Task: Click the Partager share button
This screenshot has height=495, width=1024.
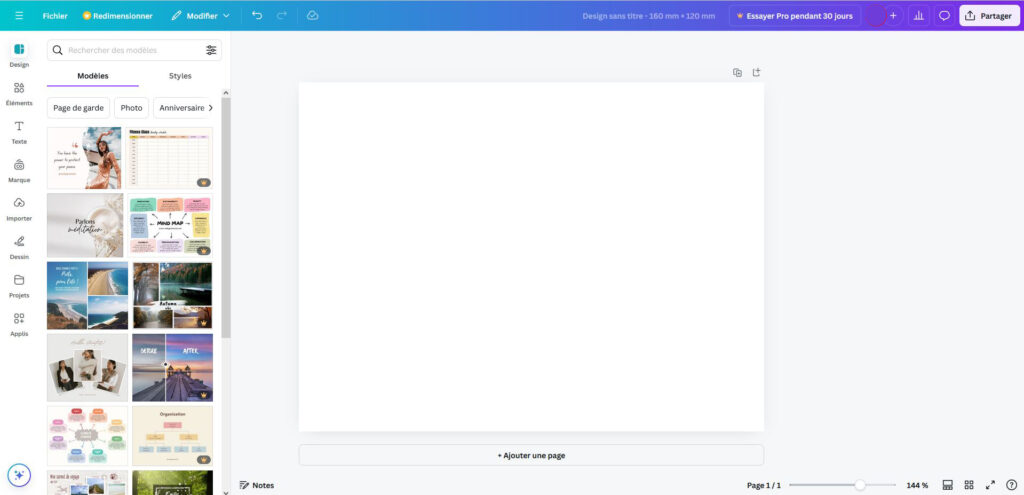Action: [987, 16]
